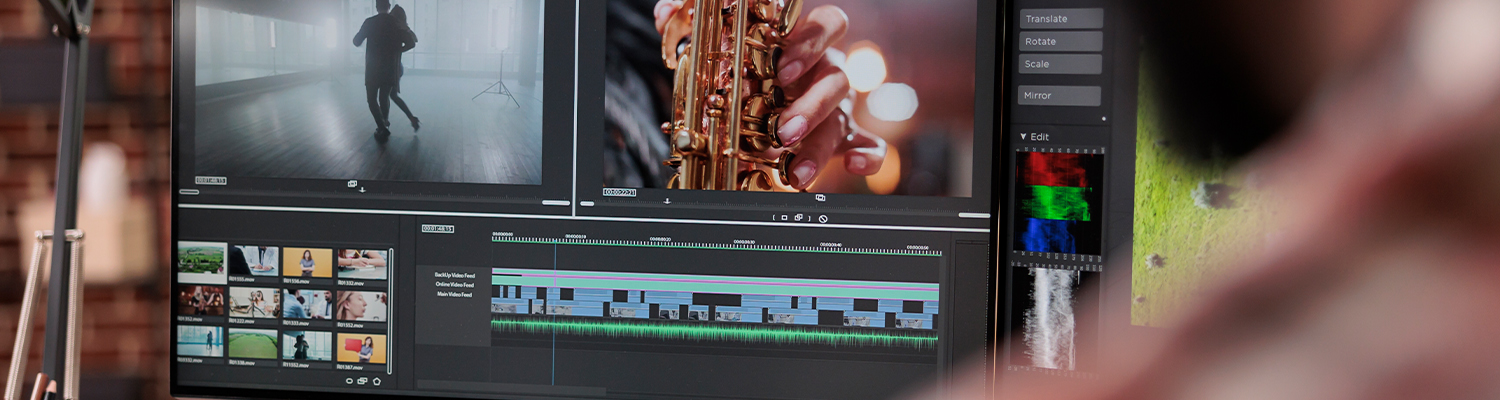This screenshot has height=400, width=1500.
Task: Click the Mirror button
Action: [x=1061, y=96]
